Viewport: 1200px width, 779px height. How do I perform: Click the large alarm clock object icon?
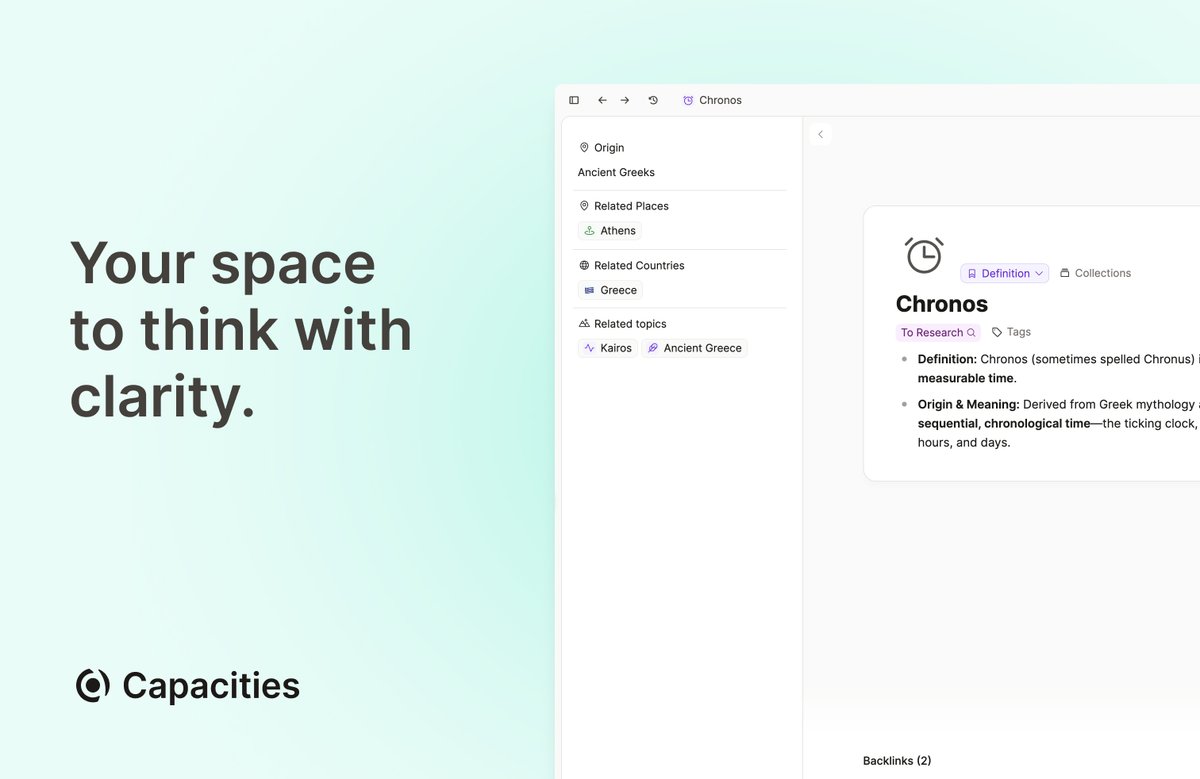click(x=924, y=255)
